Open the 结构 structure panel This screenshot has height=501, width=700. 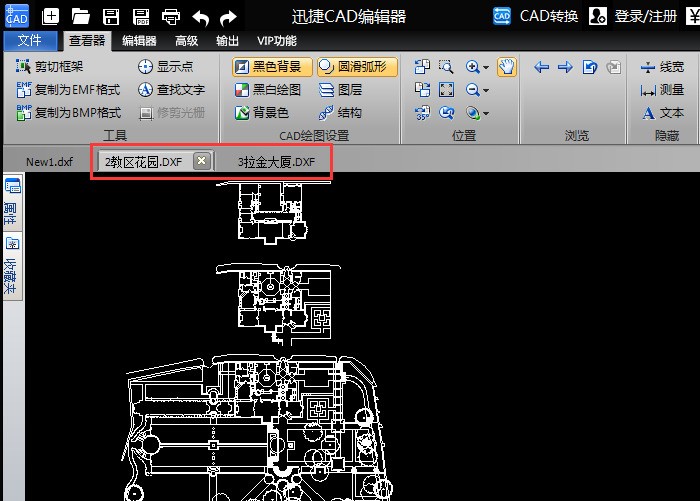click(341, 113)
